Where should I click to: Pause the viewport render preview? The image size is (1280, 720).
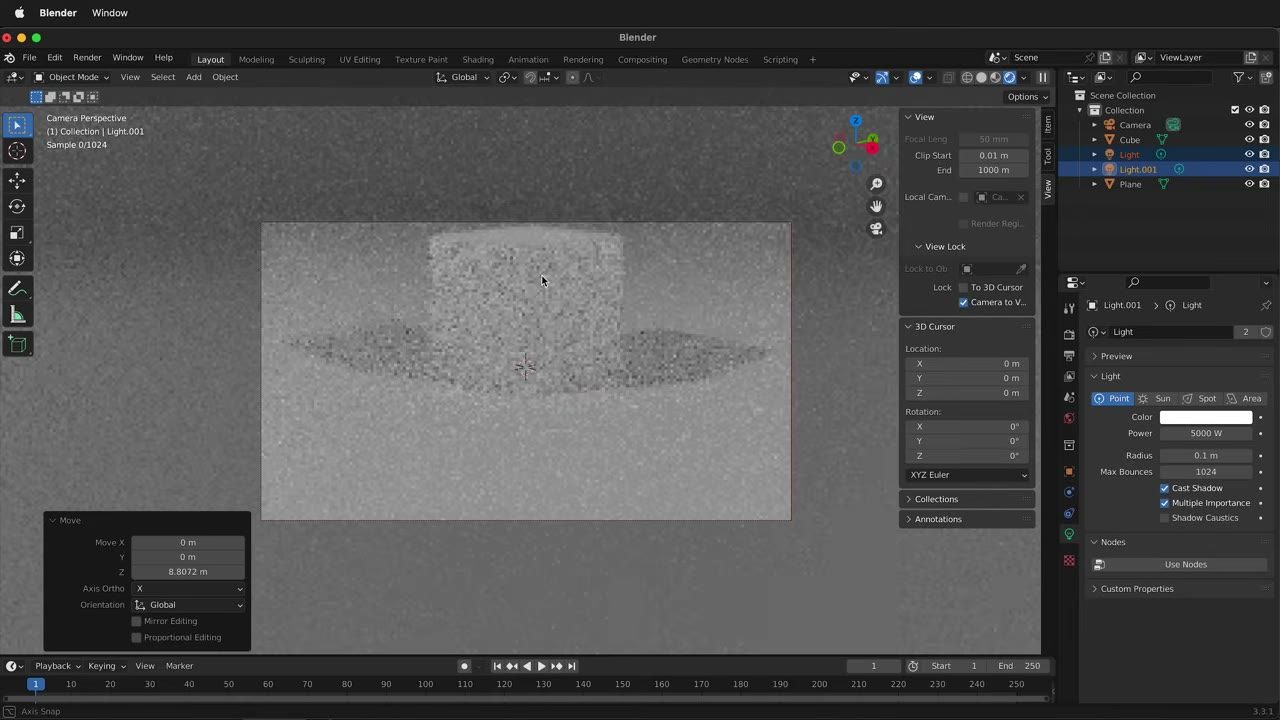point(1042,77)
